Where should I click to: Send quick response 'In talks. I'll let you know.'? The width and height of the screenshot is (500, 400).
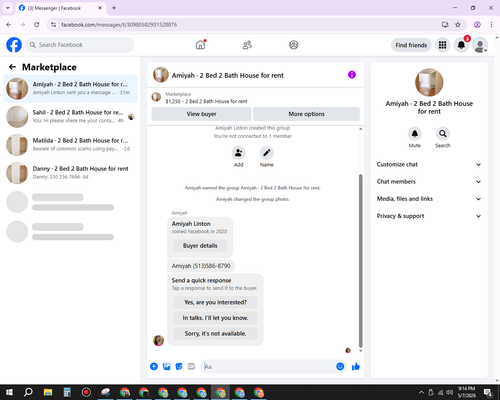215,318
